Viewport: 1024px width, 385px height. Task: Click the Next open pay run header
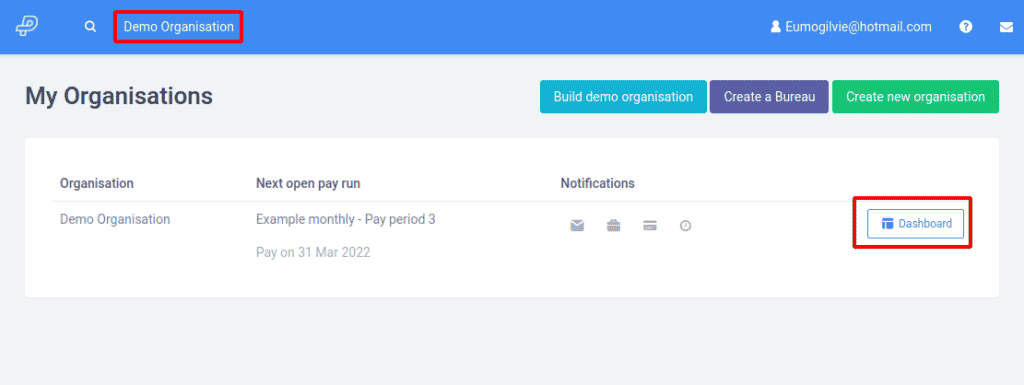[308, 183]
